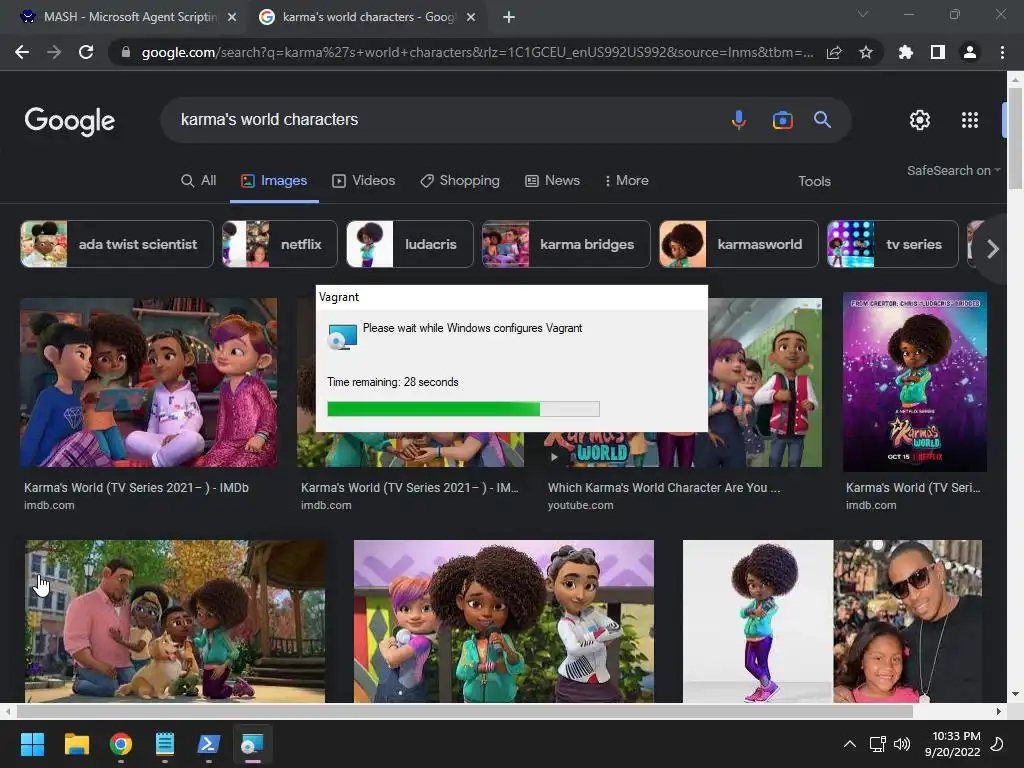This screenshot has height=768, width=1024.
Task: Click Vagrant install progress bar
Action: coord(463,409)
